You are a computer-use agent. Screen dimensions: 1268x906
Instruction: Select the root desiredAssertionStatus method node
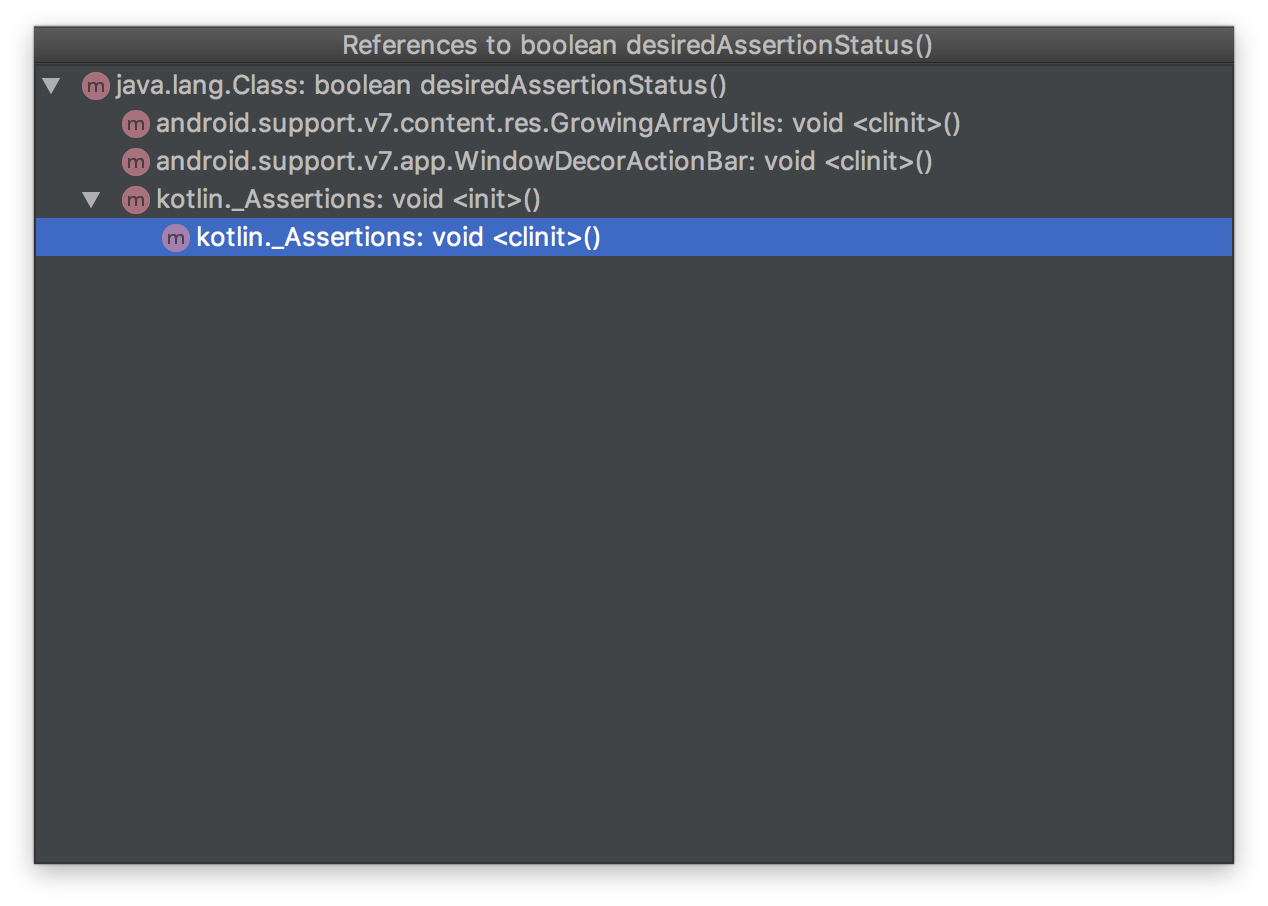[x=420, y=86]
